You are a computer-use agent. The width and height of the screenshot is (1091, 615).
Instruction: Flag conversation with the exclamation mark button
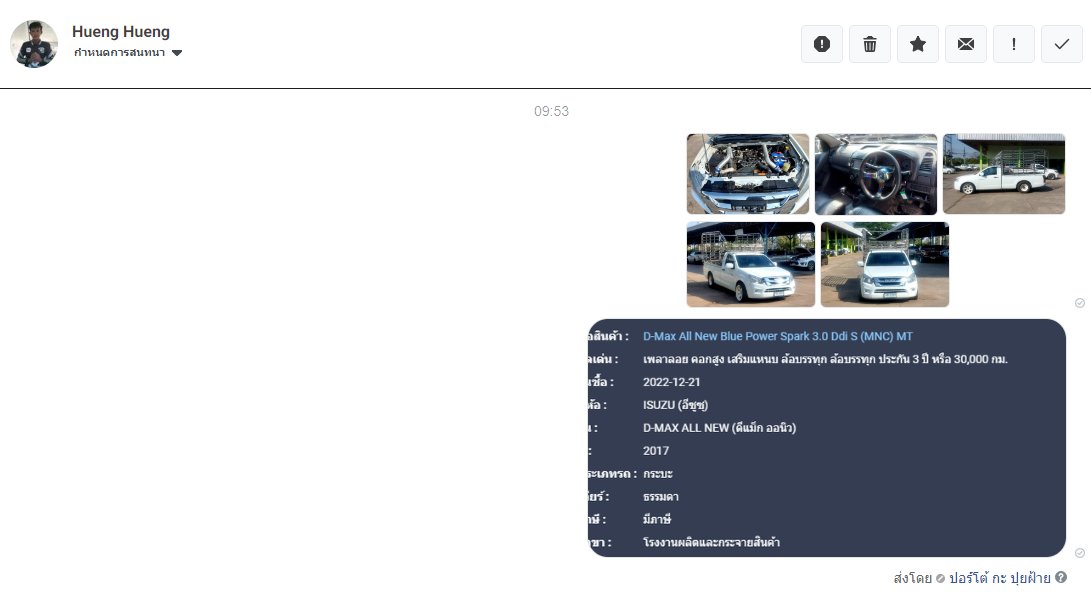[1014, 45]
